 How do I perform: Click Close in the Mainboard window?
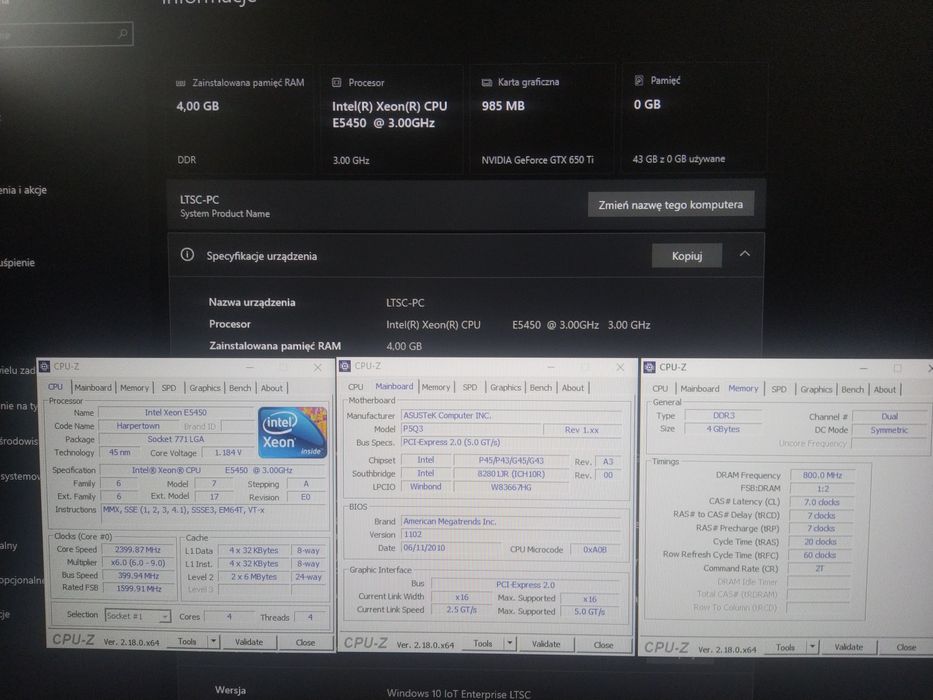603,645
